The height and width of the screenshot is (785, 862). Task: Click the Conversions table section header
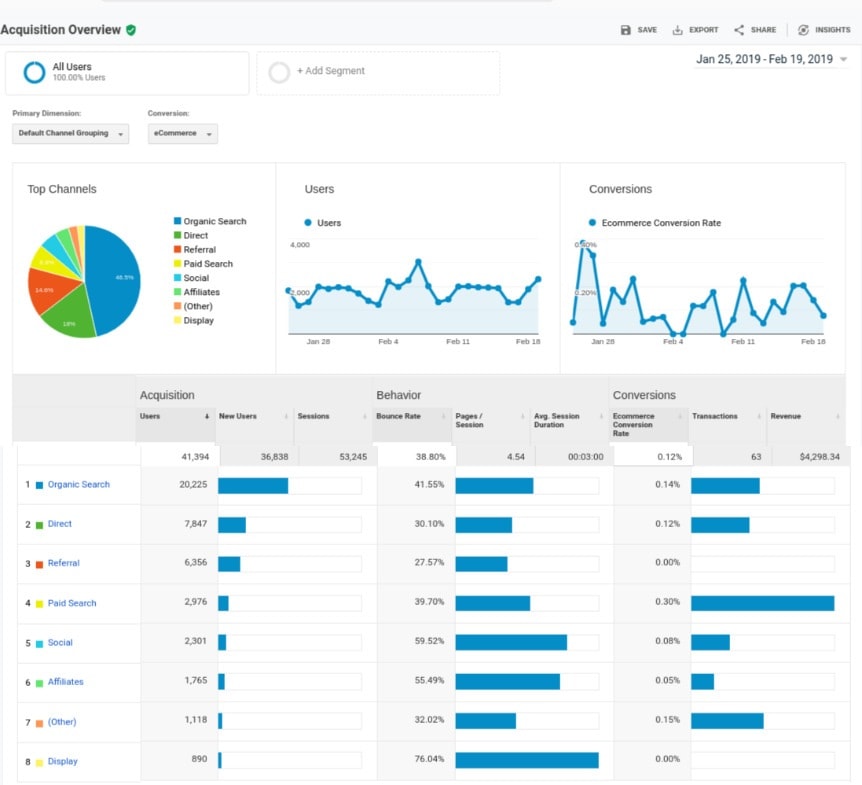(x=644, y=395)
